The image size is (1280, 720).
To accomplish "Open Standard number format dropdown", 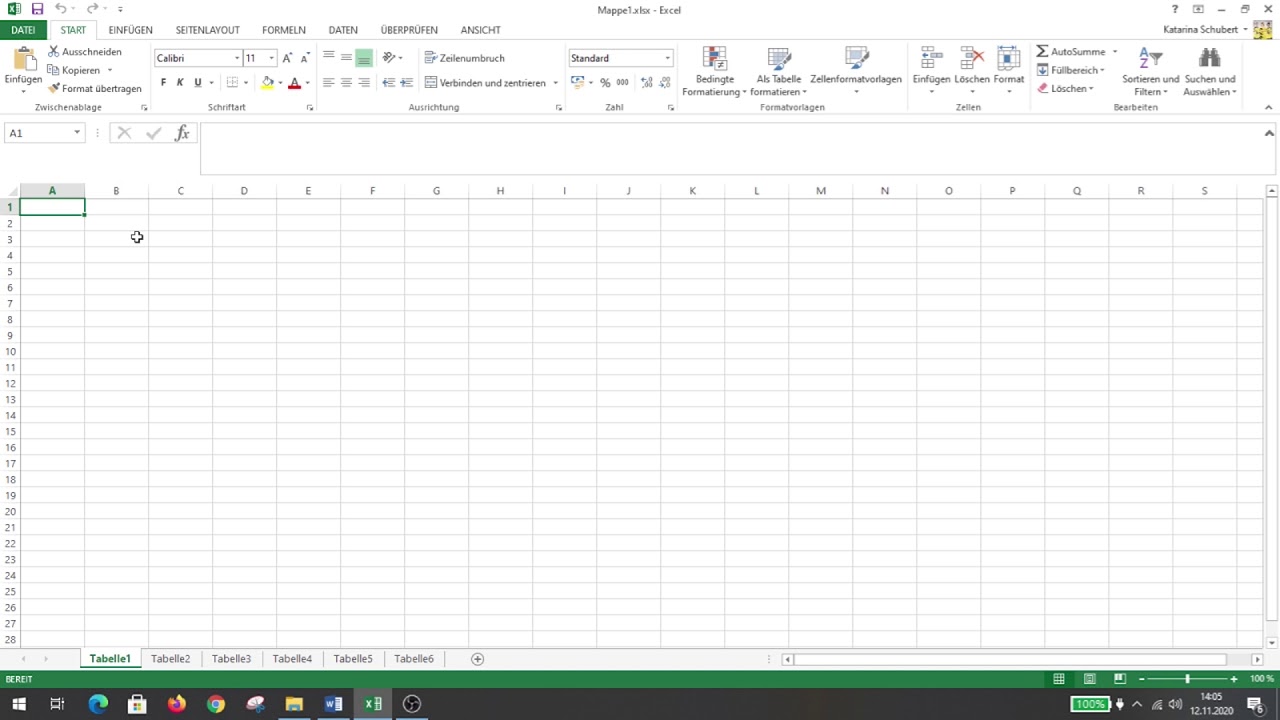I will [667, 58].
